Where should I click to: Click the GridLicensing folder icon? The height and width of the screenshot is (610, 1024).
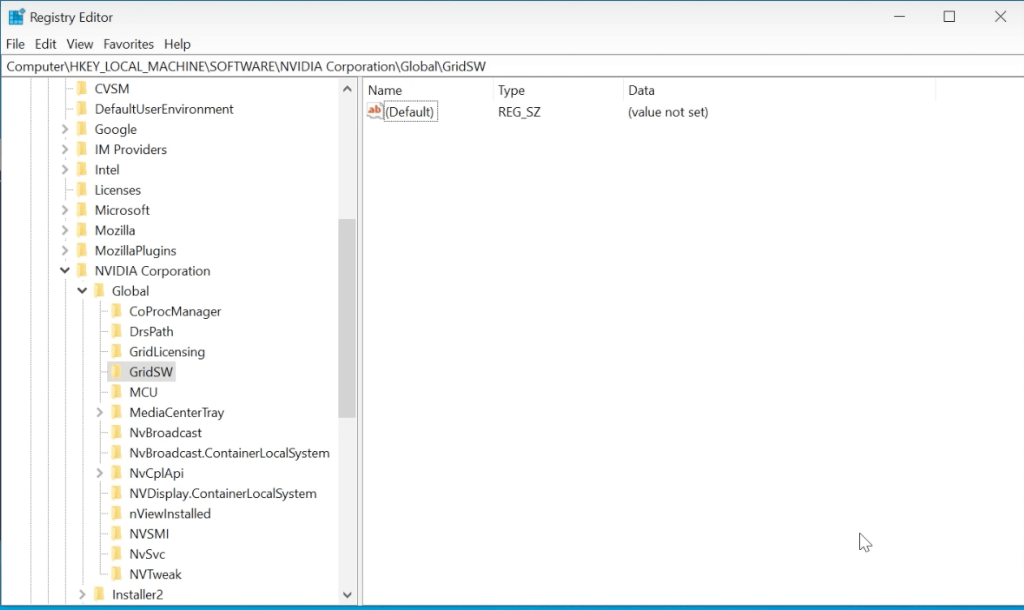[116, 352]
